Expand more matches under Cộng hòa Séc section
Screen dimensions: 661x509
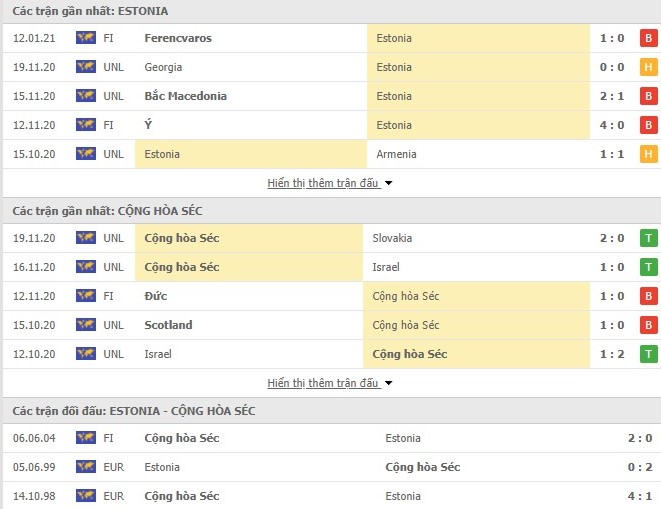tap(323, 383)
